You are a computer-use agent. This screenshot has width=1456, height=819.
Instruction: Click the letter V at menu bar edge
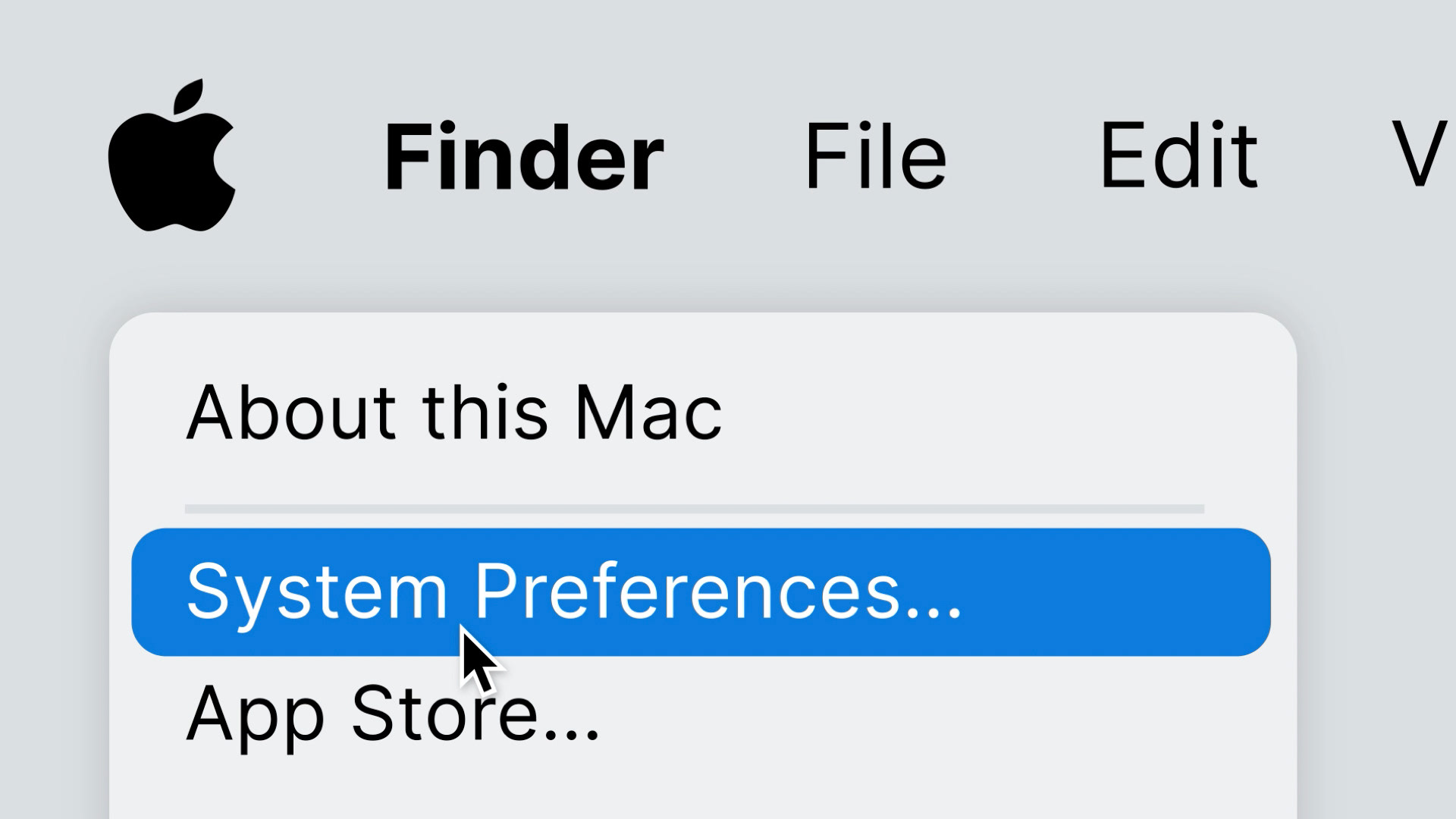[1423, 155]
